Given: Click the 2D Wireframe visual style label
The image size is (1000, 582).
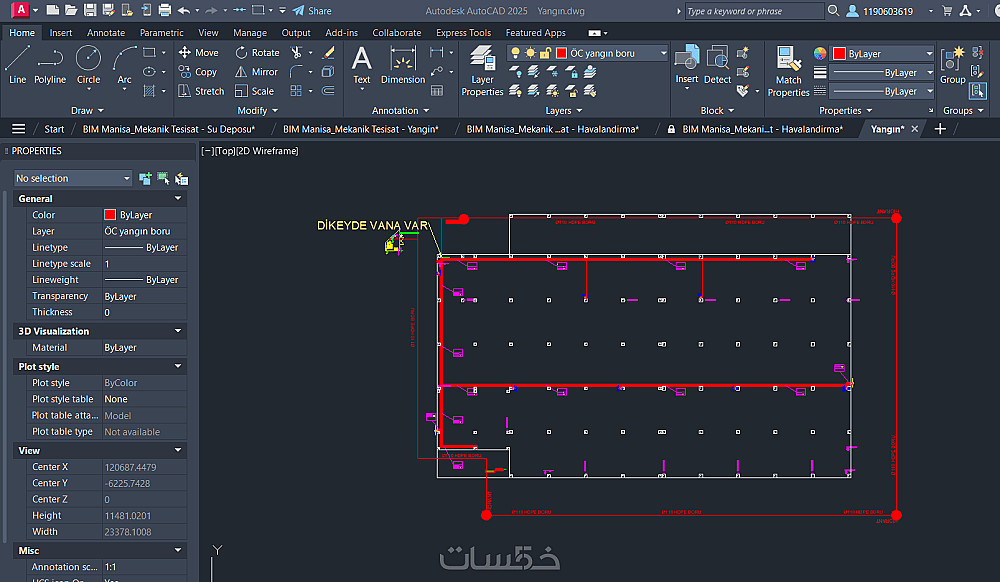Looking at the screenshot, I should pos(267,151).
